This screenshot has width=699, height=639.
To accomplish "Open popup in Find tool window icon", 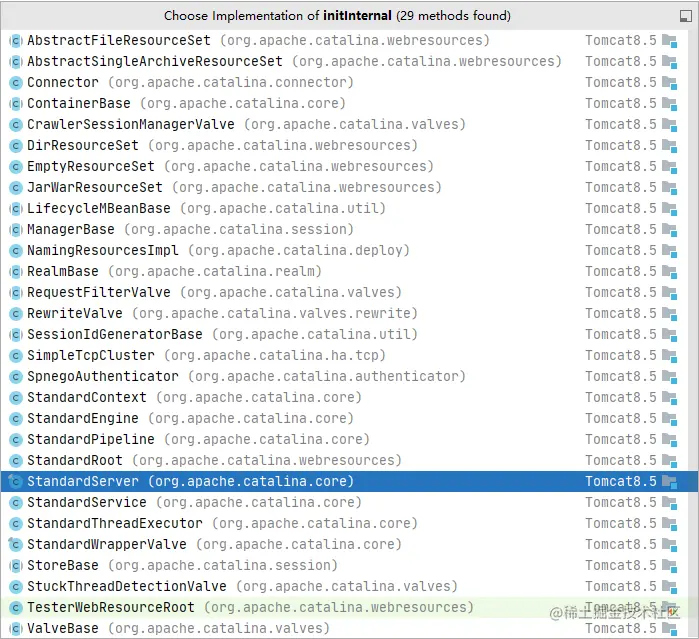I will (686, 16).
